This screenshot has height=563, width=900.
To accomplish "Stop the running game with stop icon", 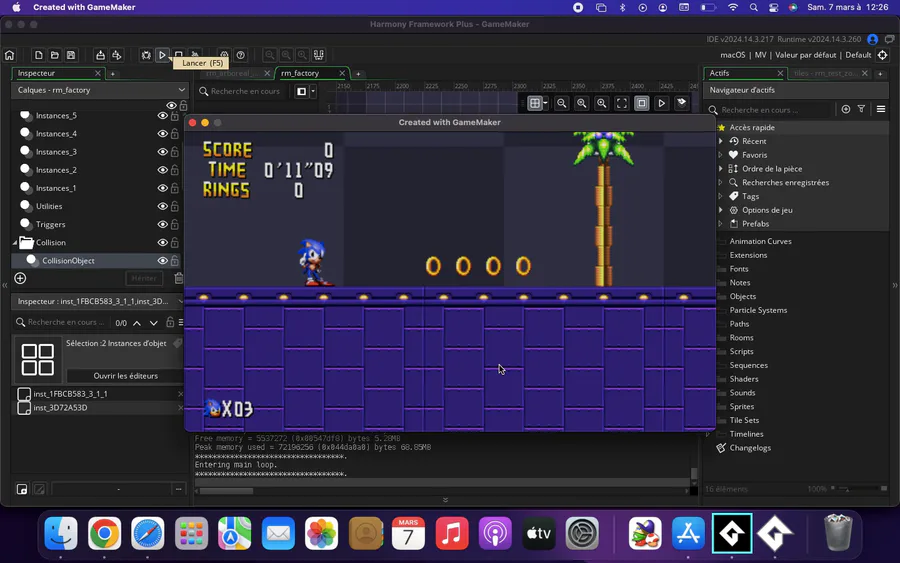I will point(179,54).
